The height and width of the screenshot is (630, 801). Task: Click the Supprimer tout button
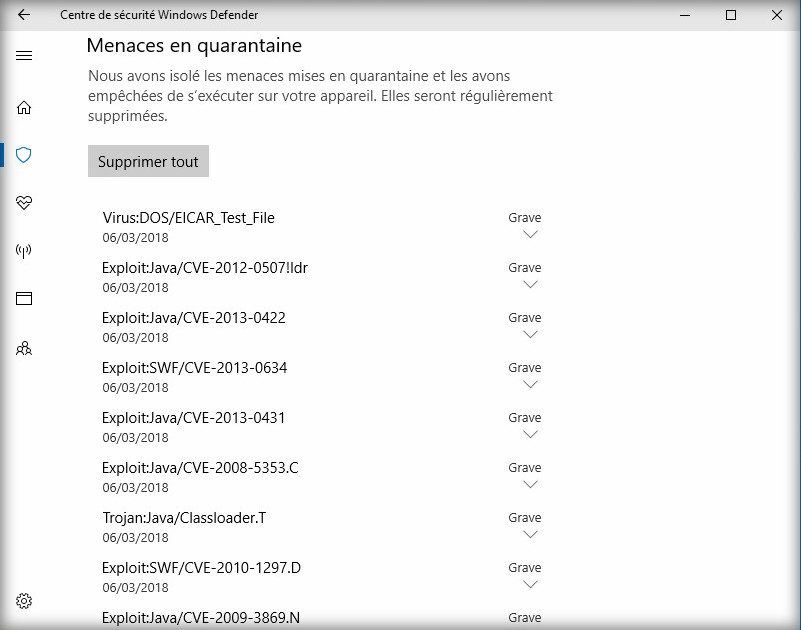(148, 162)
